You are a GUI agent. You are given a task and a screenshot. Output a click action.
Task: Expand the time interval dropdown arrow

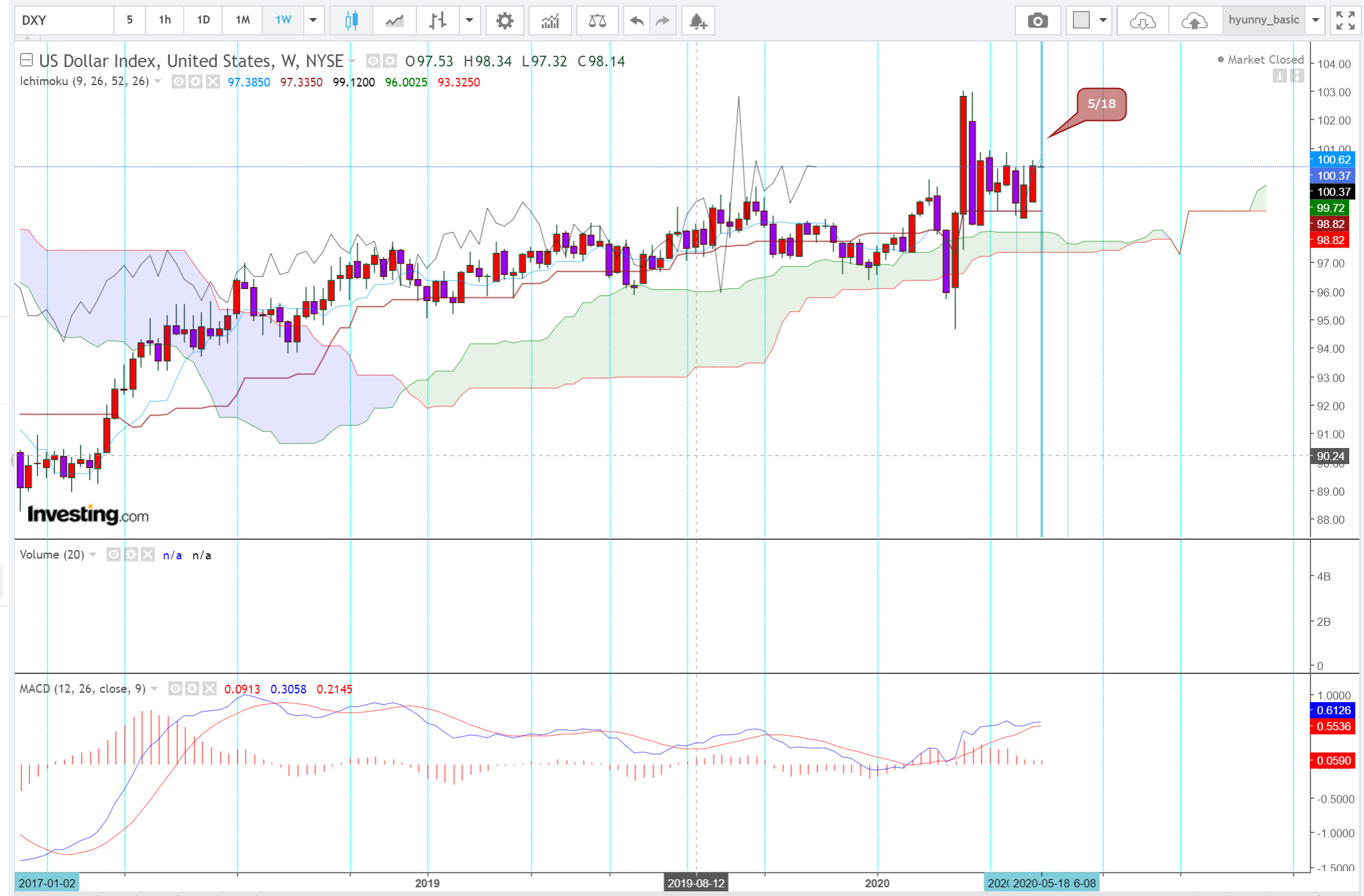point(313,20)
